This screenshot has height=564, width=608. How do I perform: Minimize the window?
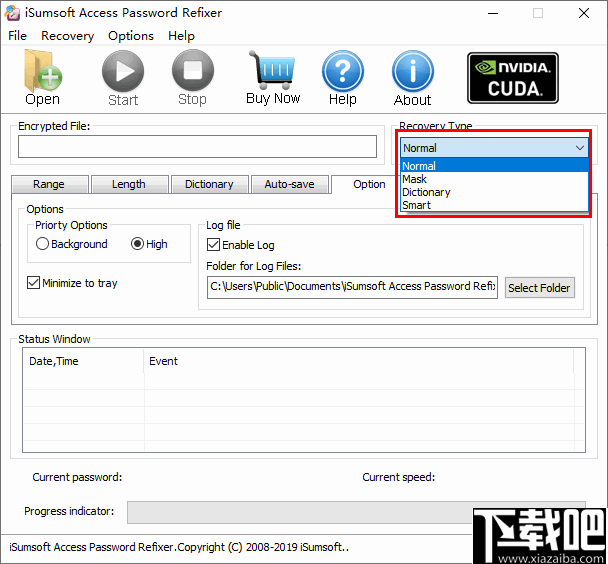coord(493,14)
